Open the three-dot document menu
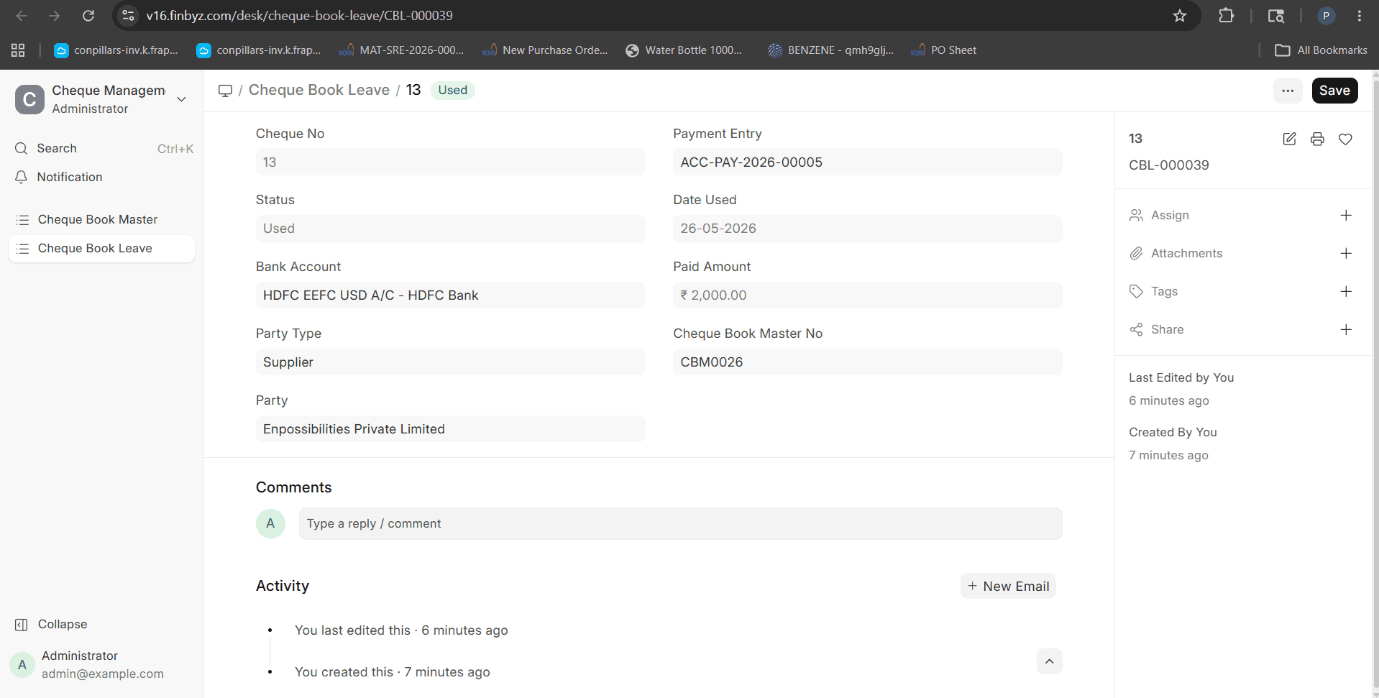1379x698 pixels. pyautogui.click(x=1288, y=90)
